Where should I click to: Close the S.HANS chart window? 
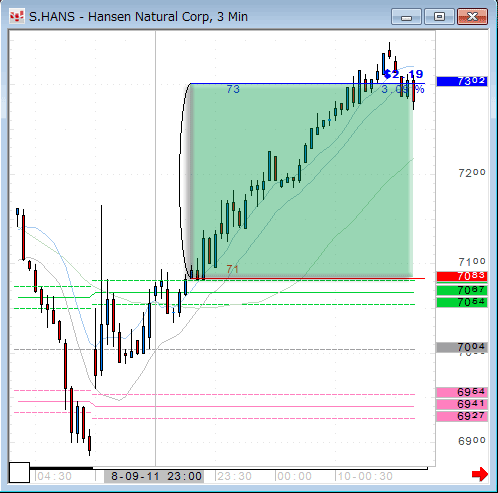[472, 17]
